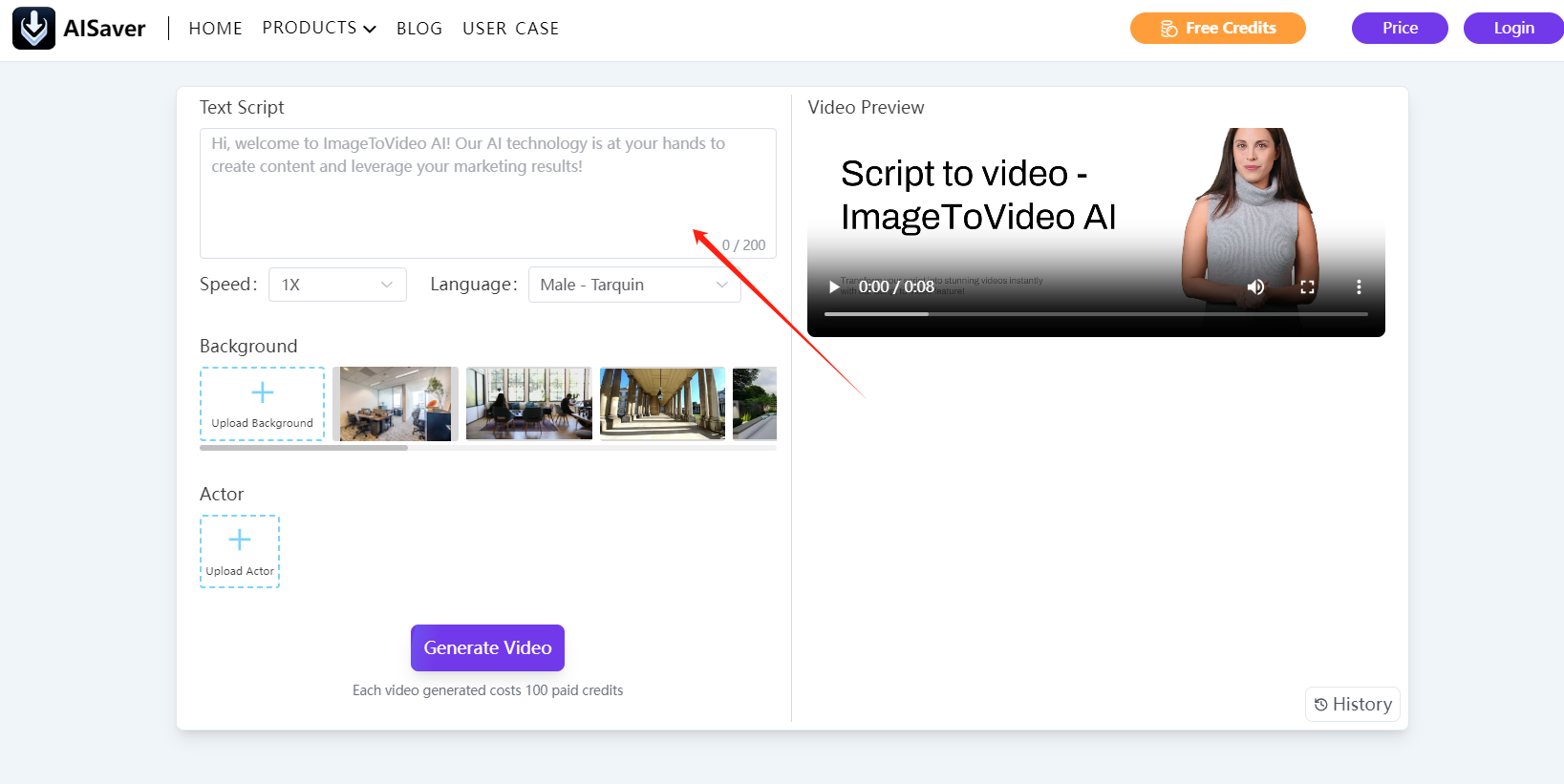Open the BLOG page
Viewport: 1564px width, 784px height.
[419, 29]
